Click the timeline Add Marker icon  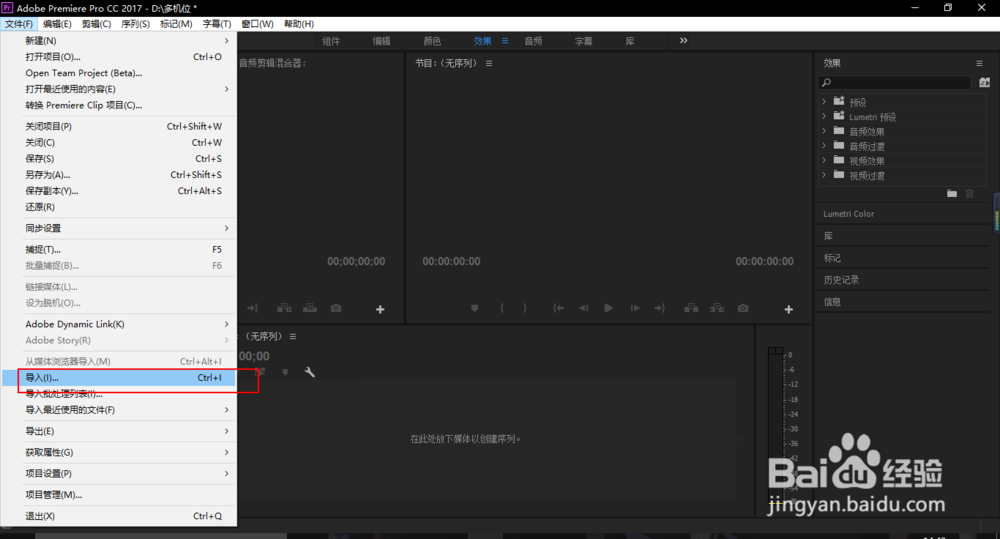click(285, 372)
